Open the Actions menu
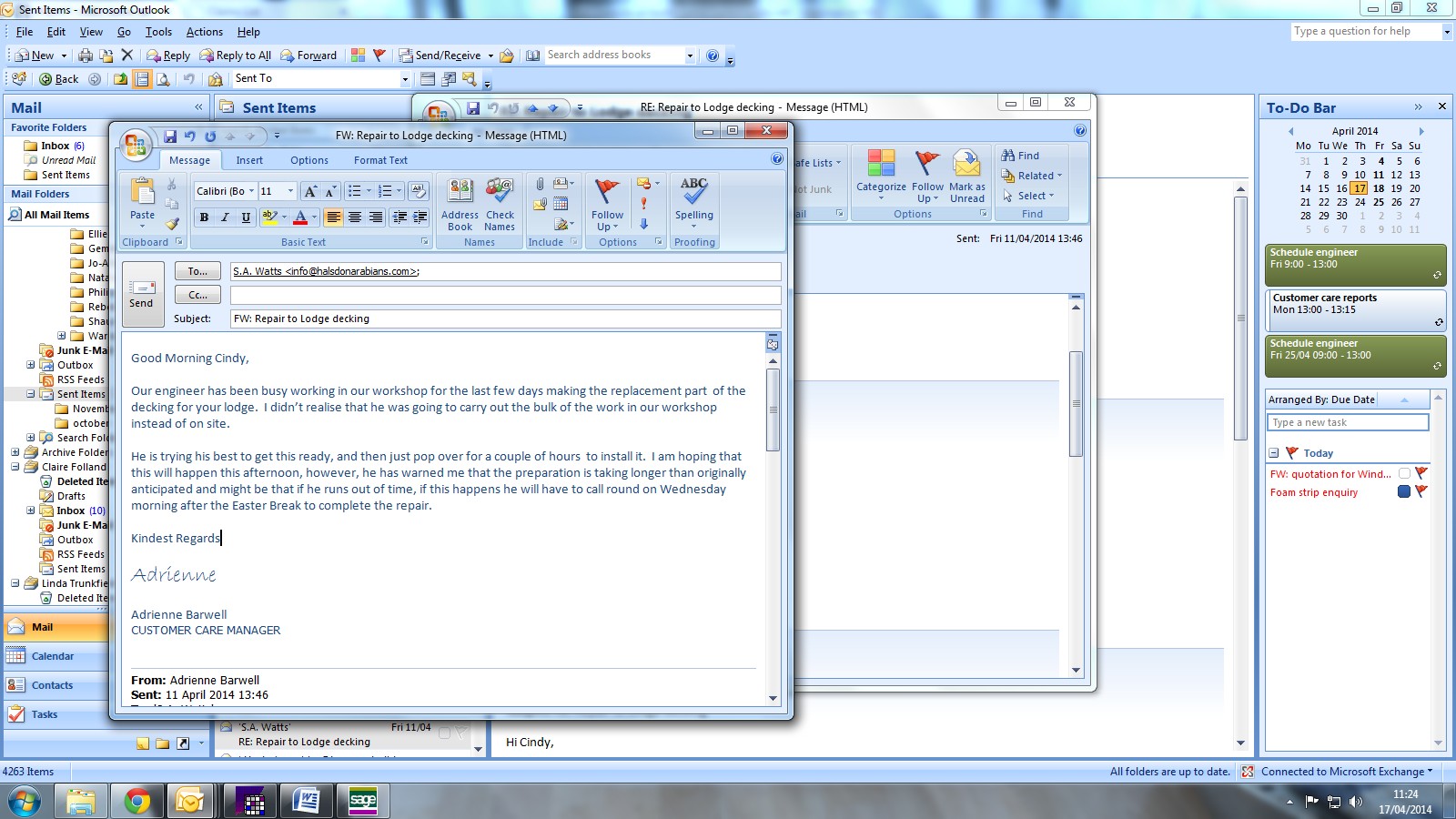Viewport: 1456px width, 819px height. 204,32
